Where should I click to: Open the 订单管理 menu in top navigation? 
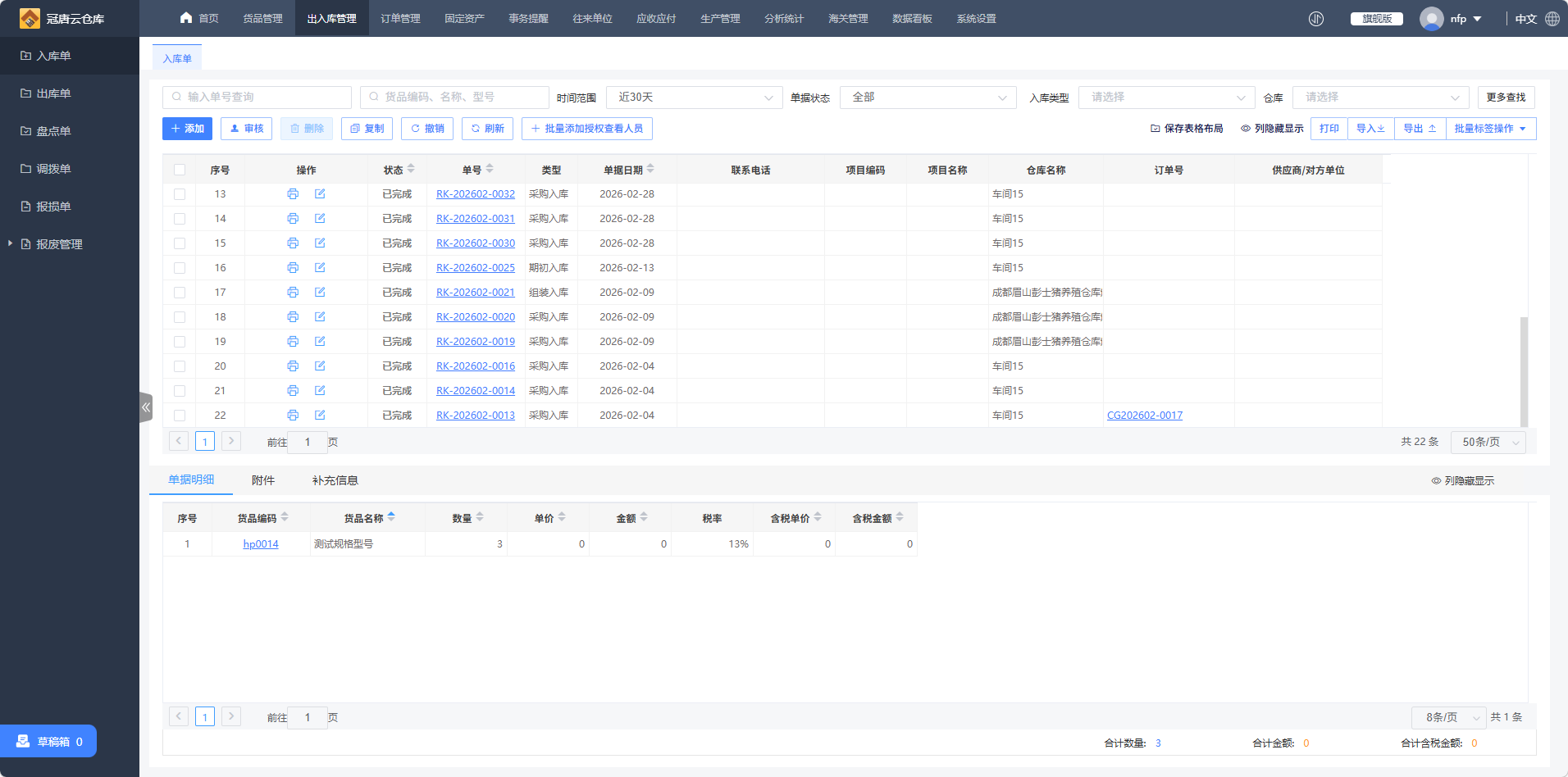(400, 19)
